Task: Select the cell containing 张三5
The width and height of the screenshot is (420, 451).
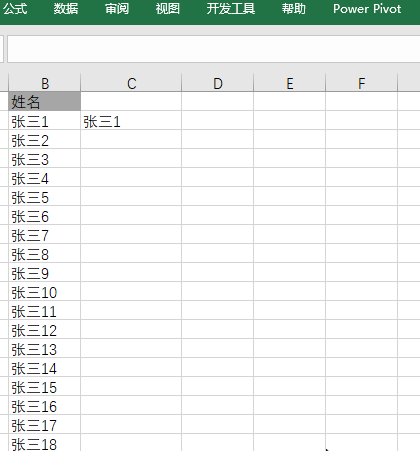Action: [x=45, y=196]
